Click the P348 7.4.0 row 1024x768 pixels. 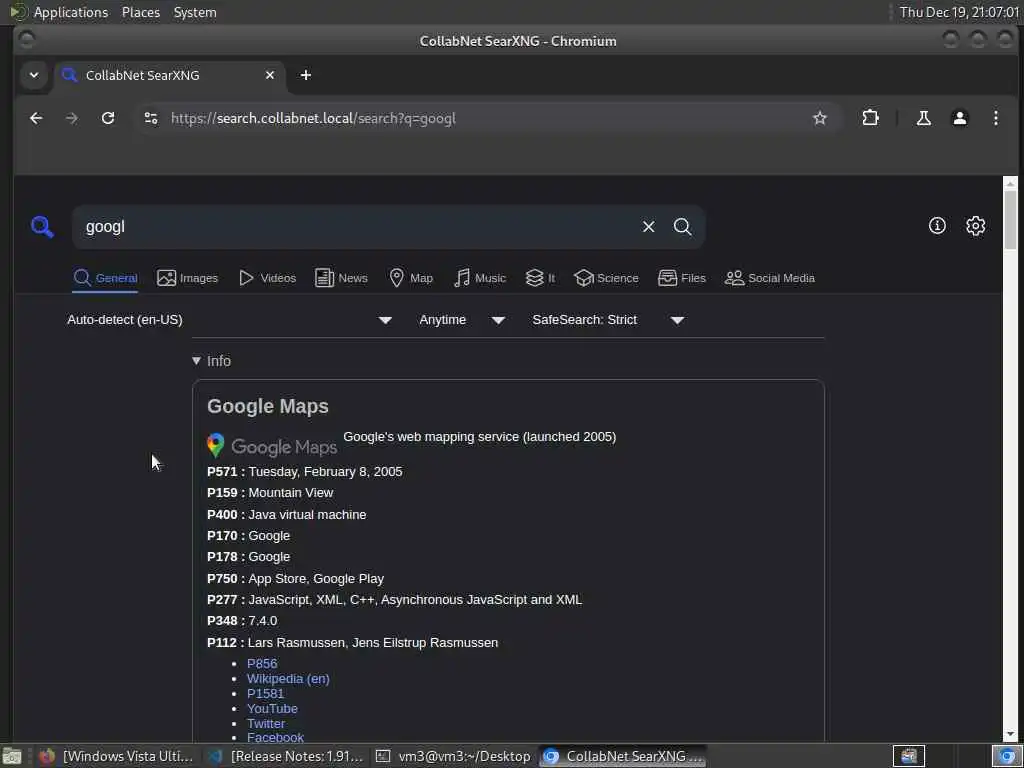tap(242, 620)
